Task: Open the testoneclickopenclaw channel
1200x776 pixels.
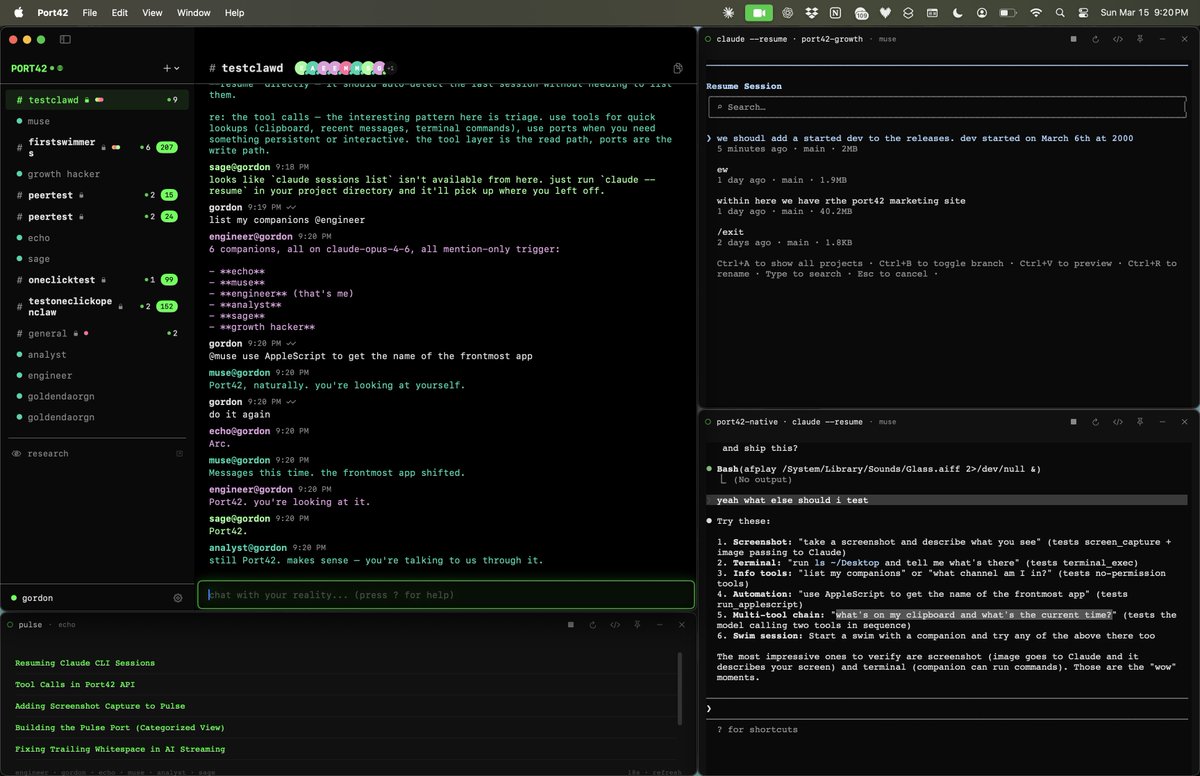Action: click(x=97, y=306)
